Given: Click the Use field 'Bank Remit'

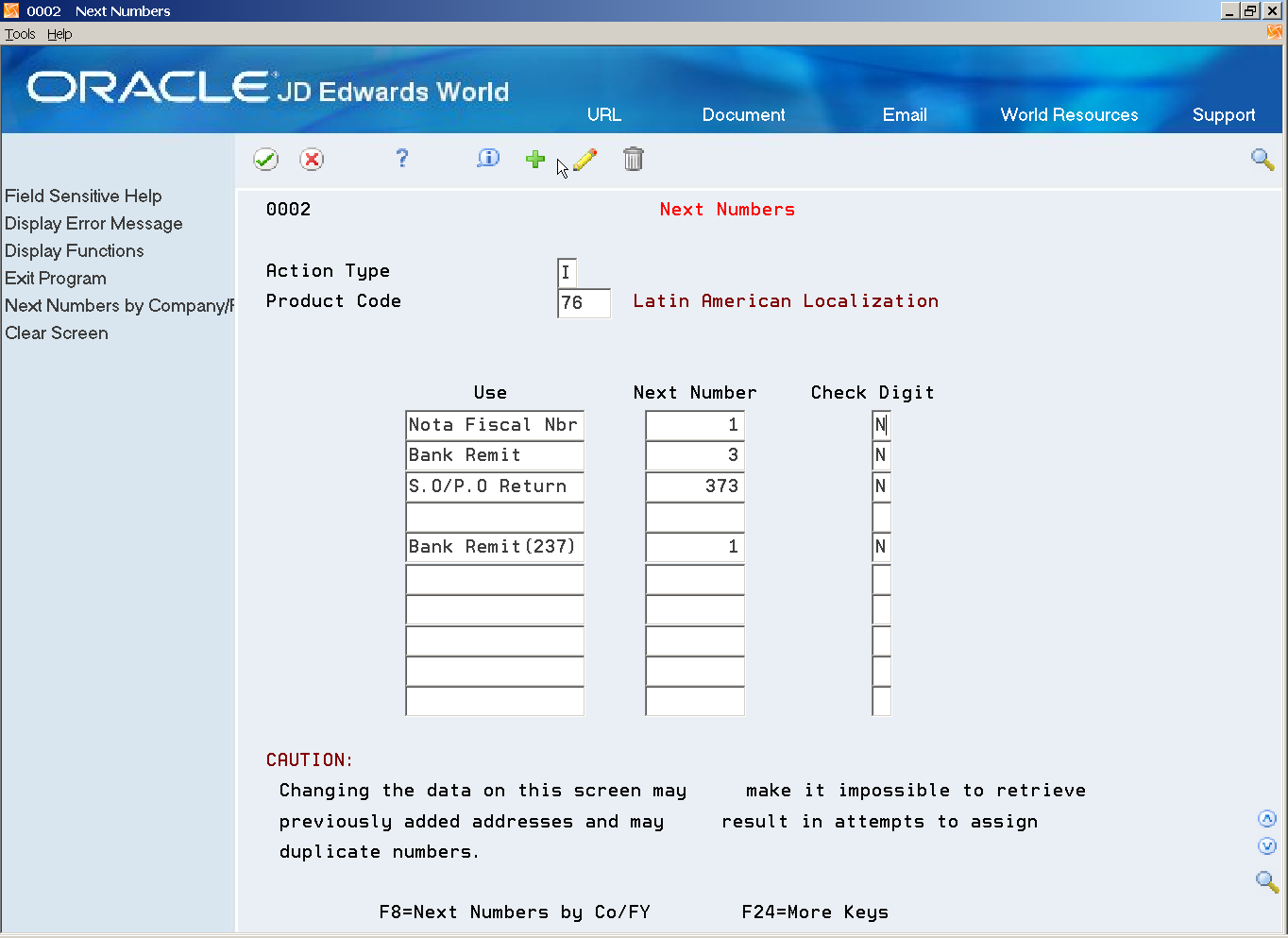Looking at the screenshot, I should (x=495, y=455).
